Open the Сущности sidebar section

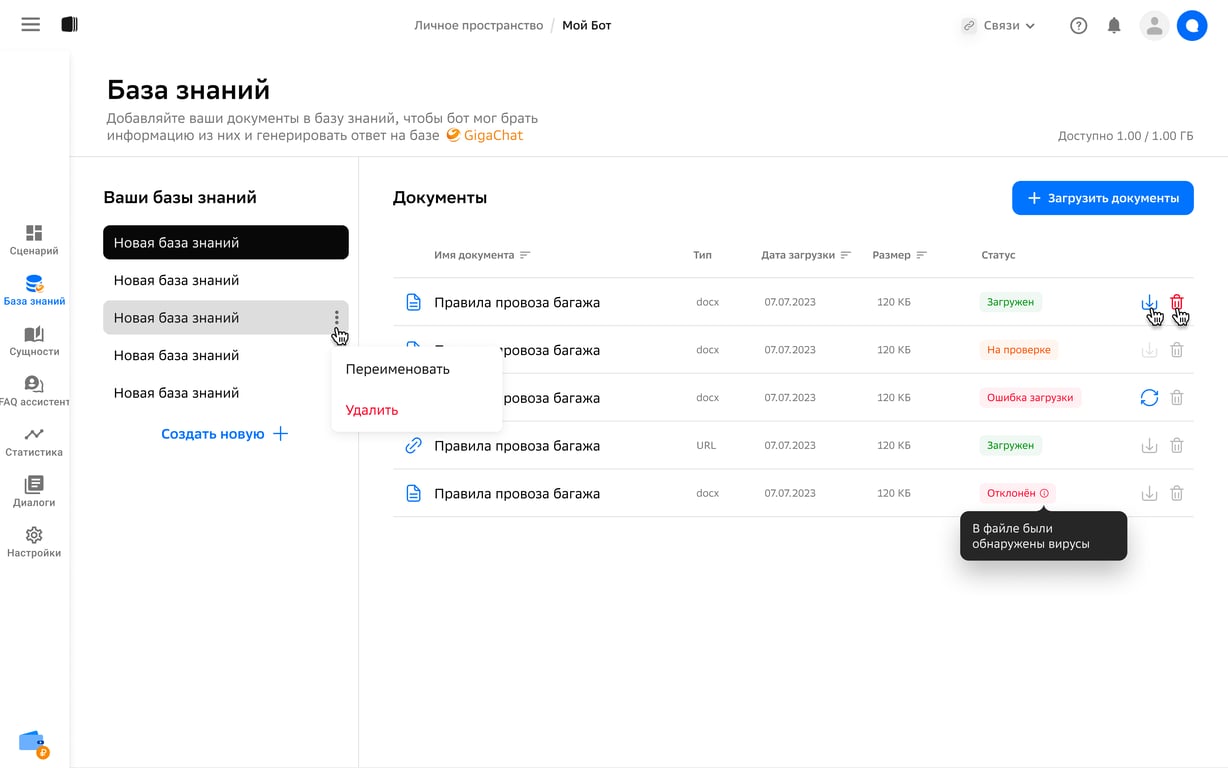34,341
